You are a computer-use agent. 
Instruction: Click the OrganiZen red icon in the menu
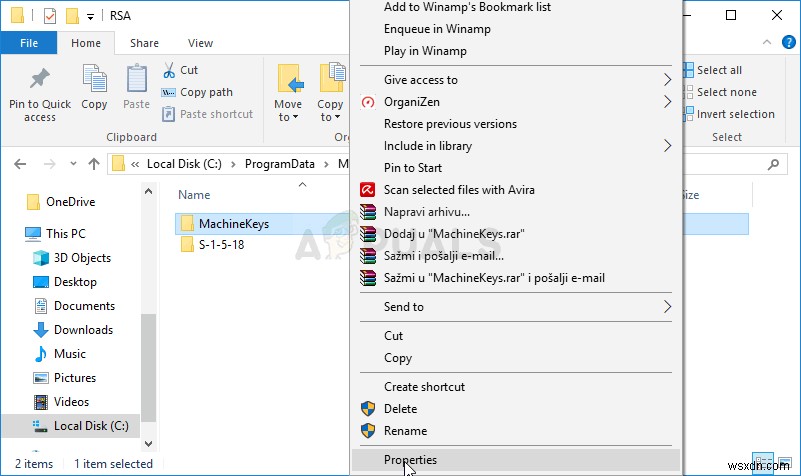coord(368,102)
